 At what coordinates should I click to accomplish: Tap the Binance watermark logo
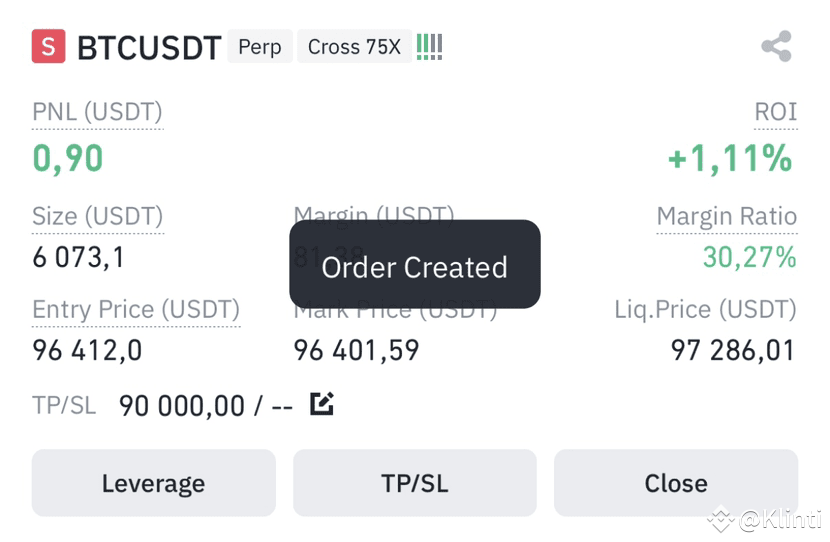pyautogui.click(x=720, y=519)
